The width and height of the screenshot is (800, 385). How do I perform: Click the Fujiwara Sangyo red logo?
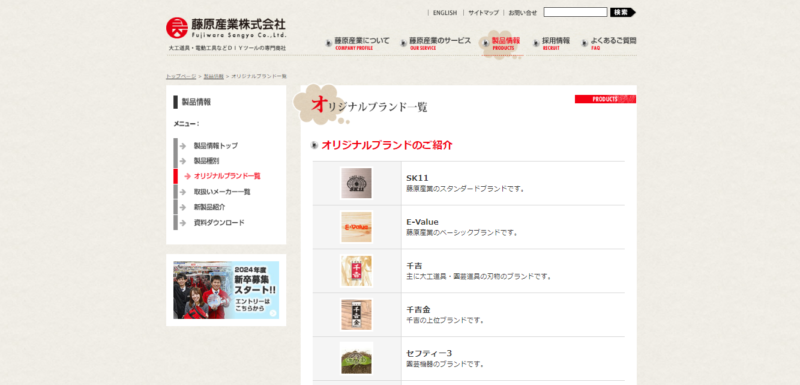(x=177, y=28)
